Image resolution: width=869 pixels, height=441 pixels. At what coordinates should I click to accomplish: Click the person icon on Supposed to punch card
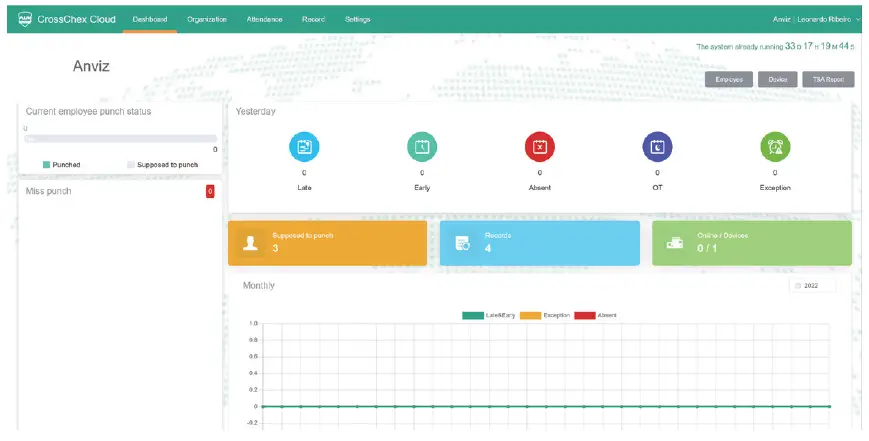pyautogui.click(x=251, y=243)
